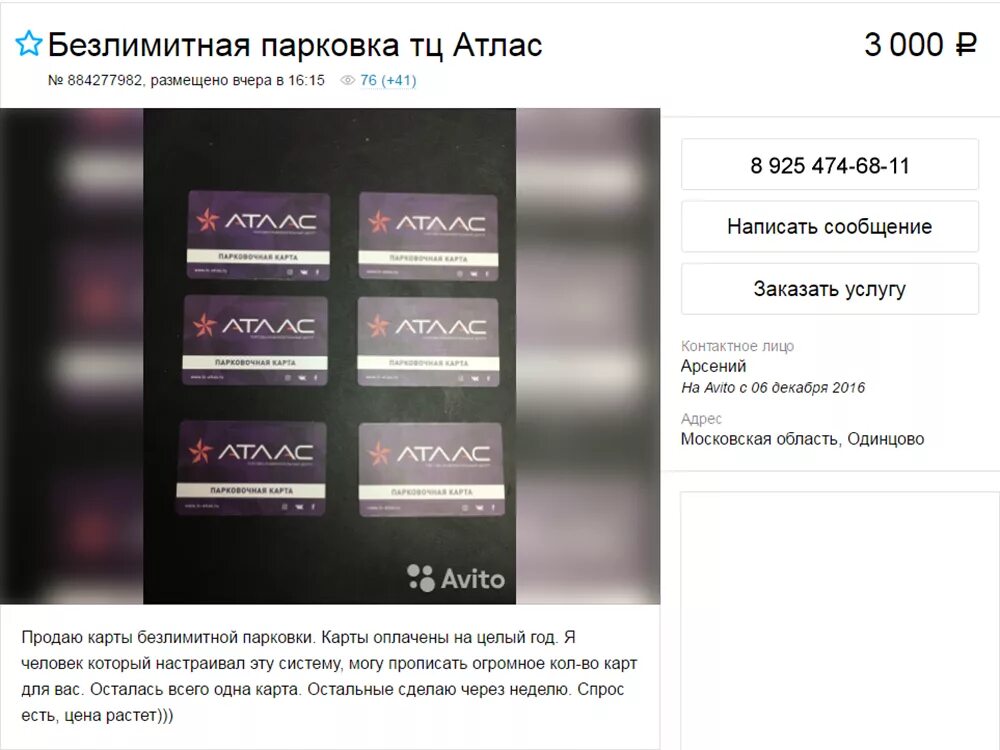Click the phone number 8 925 474-68-11 button
1000x750 pixels.
click(829, 165)
